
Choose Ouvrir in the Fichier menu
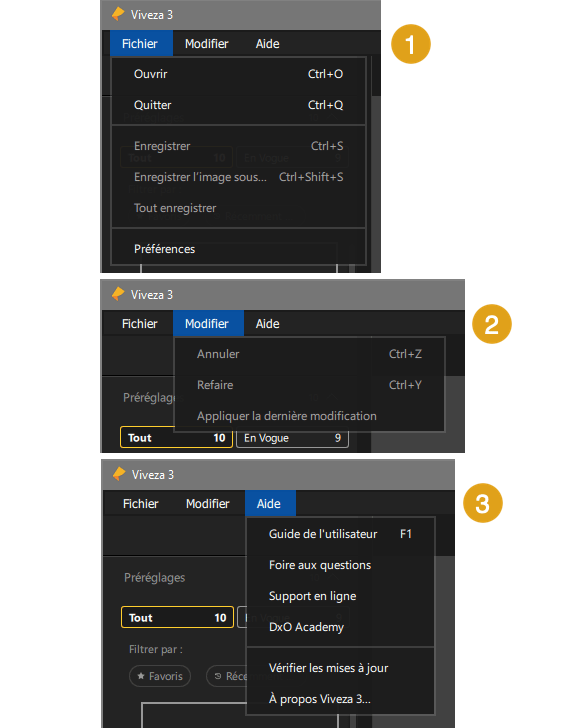point(239,74)
